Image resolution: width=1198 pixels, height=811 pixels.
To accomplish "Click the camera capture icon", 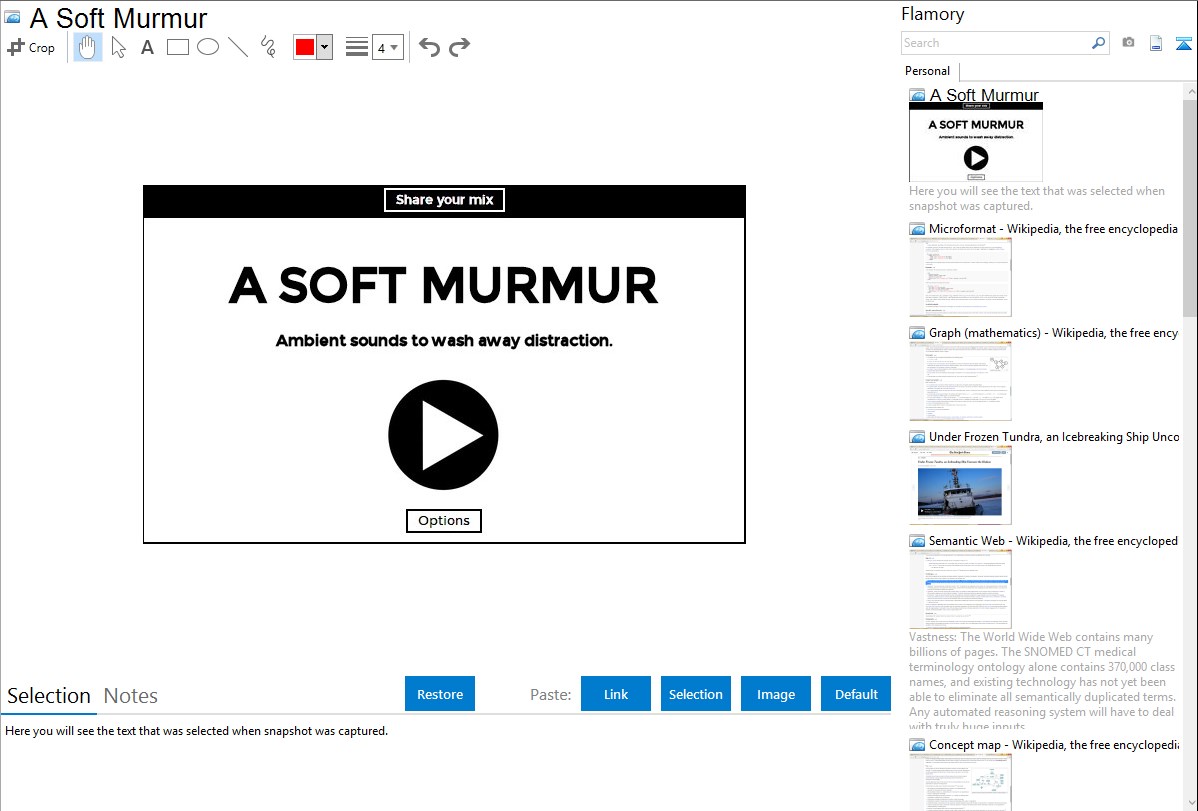I will [x=1128, y=43].
